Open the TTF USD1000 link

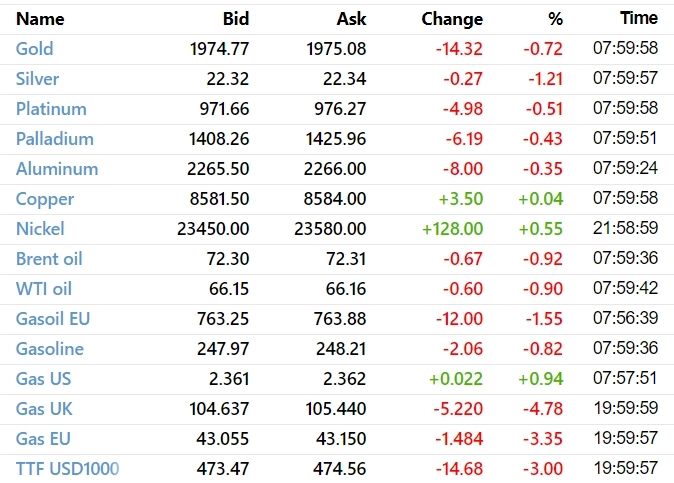[67, 469]
